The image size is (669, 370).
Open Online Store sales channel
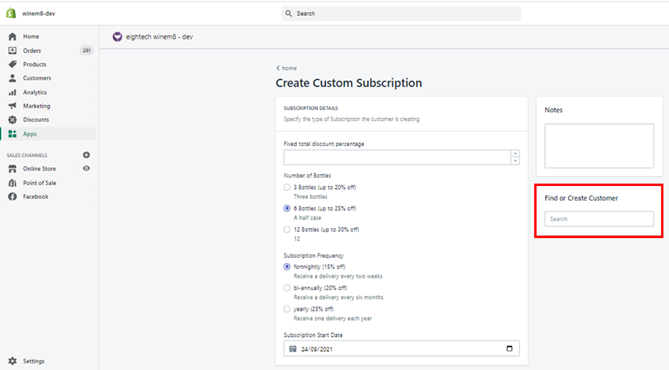point(39,169)
